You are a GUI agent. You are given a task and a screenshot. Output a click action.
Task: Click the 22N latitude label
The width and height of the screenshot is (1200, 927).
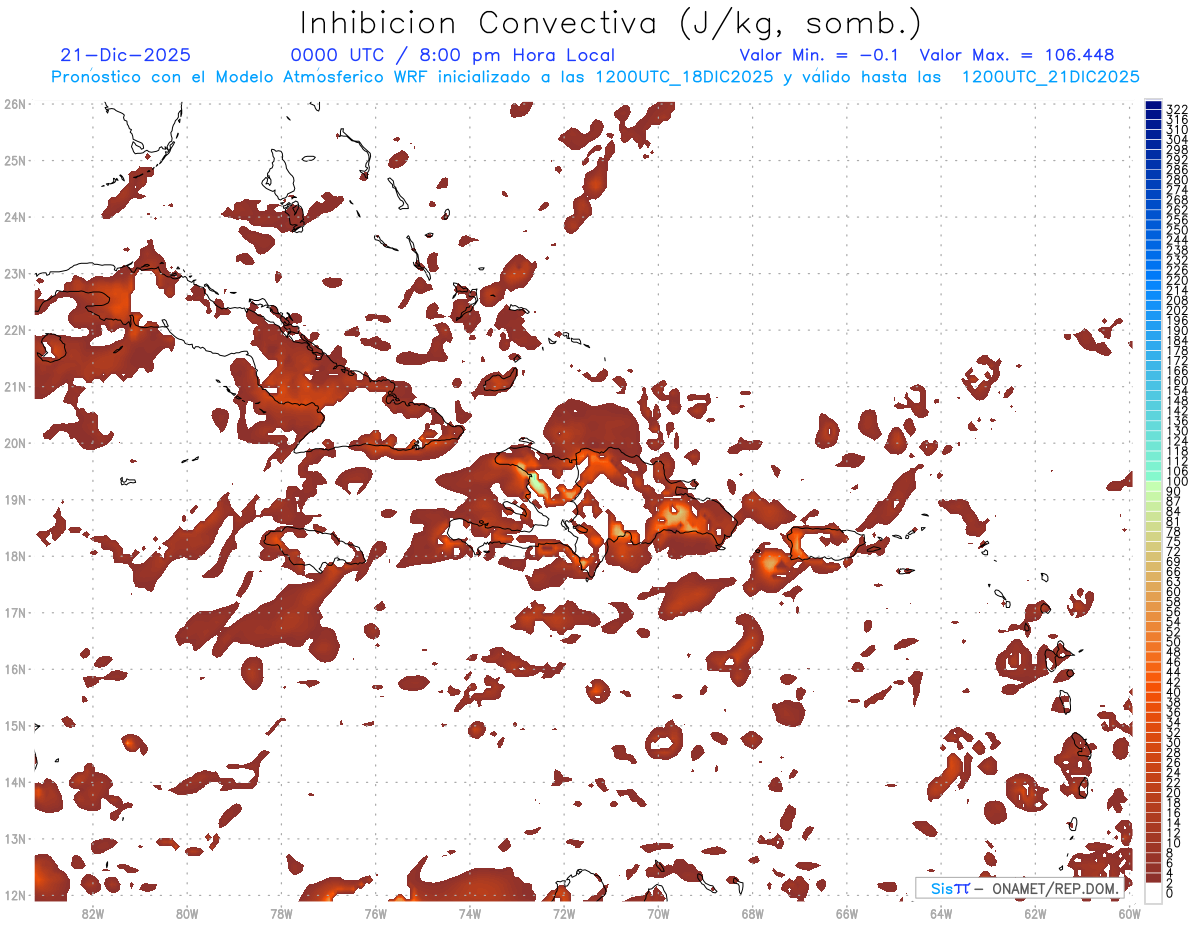[14, 330]
